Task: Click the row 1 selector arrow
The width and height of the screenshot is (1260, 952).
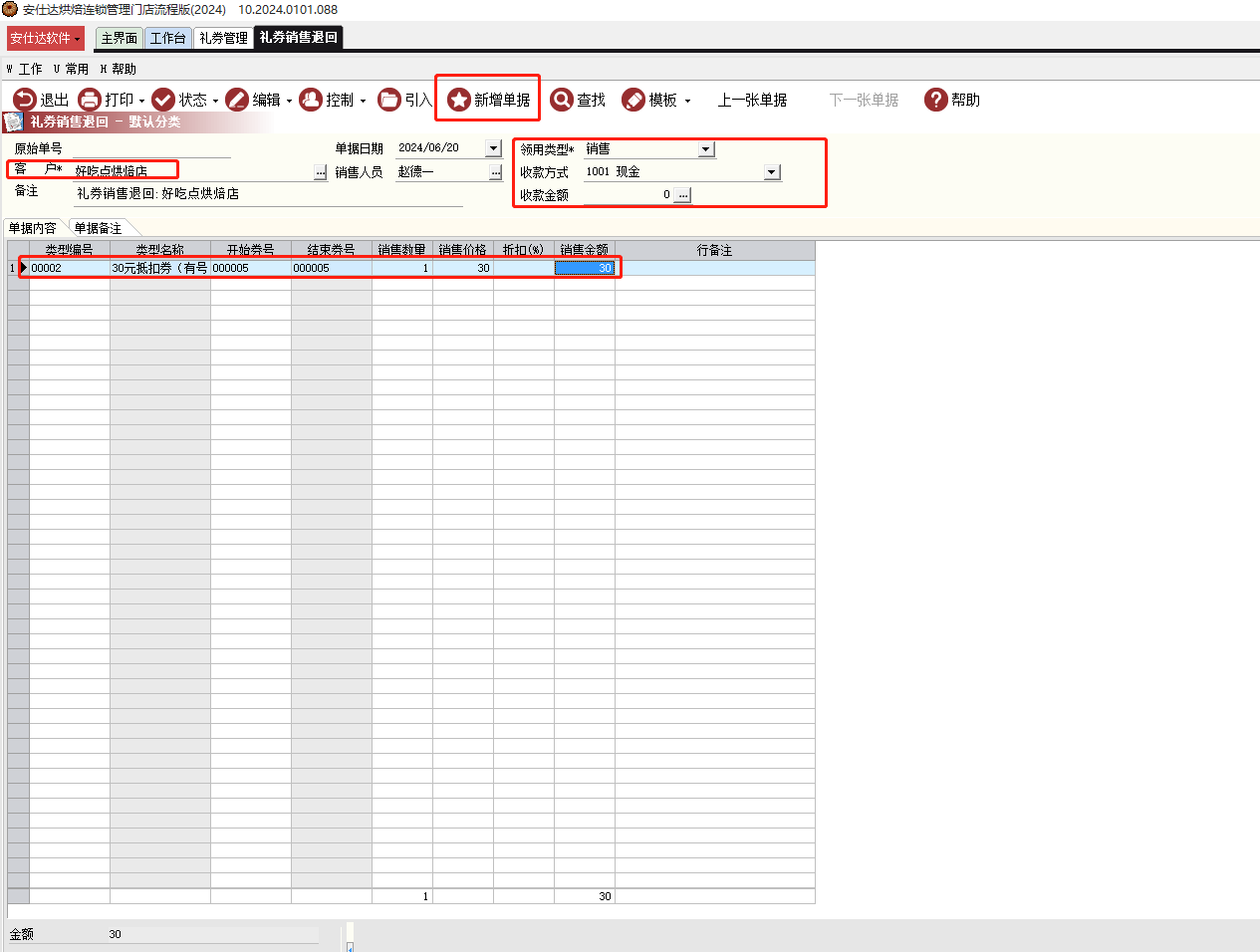Action: 23,268
